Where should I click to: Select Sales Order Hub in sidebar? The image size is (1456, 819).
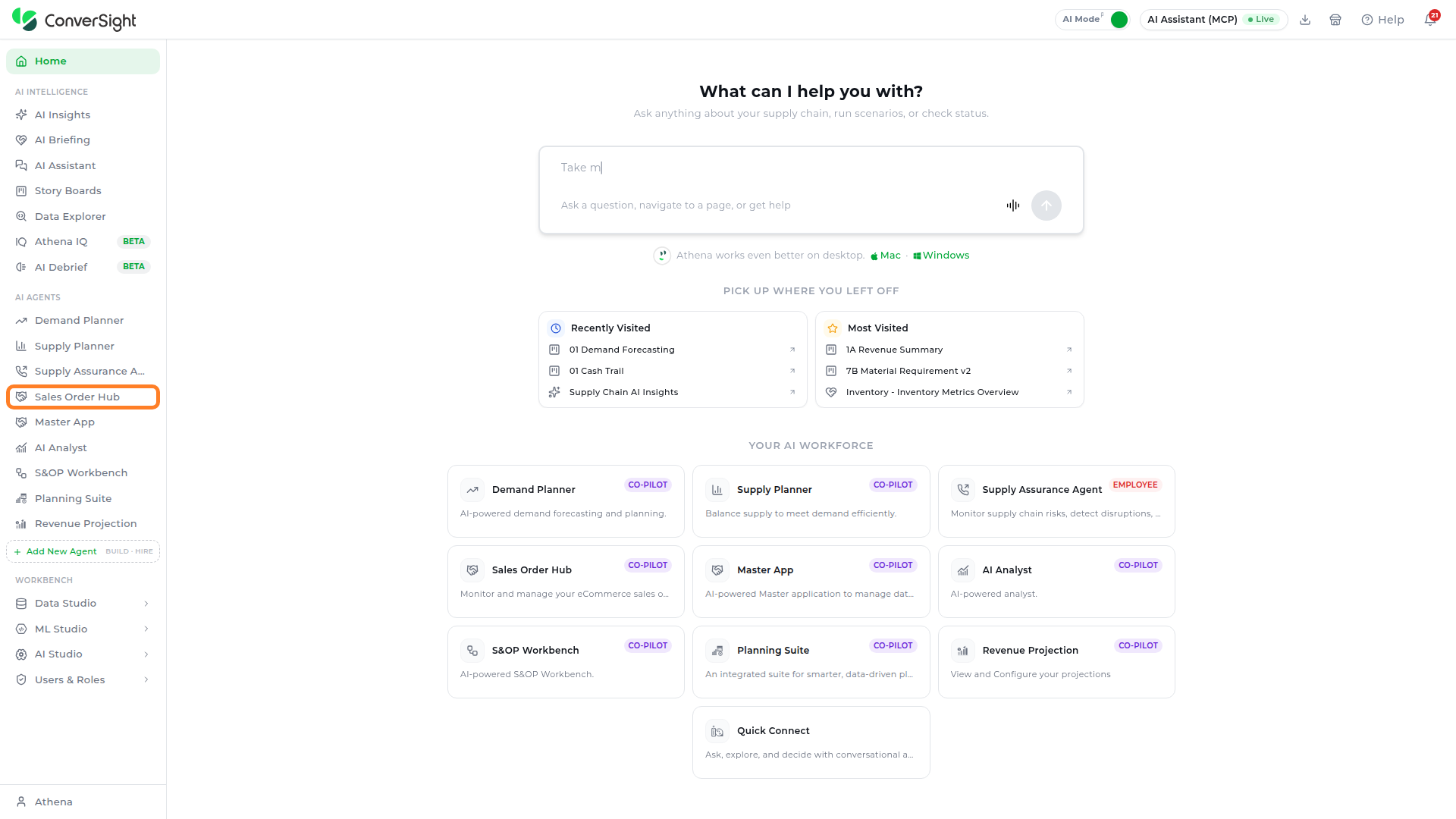[83, 397]
